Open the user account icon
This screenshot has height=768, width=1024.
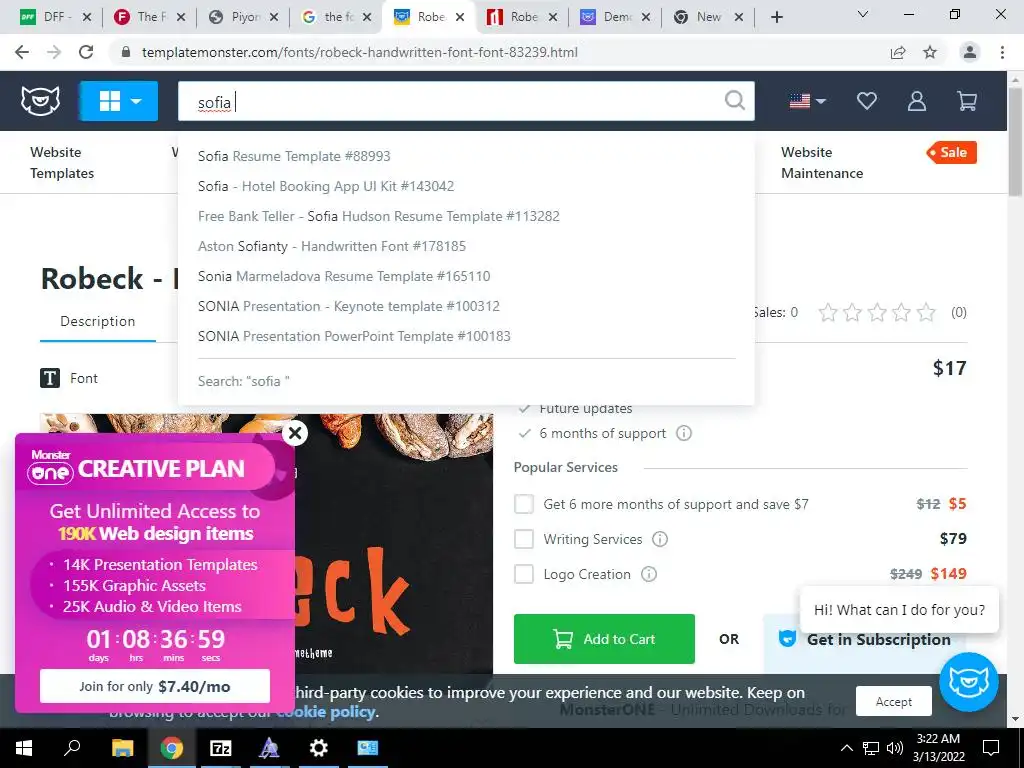(x=917, y=101)
